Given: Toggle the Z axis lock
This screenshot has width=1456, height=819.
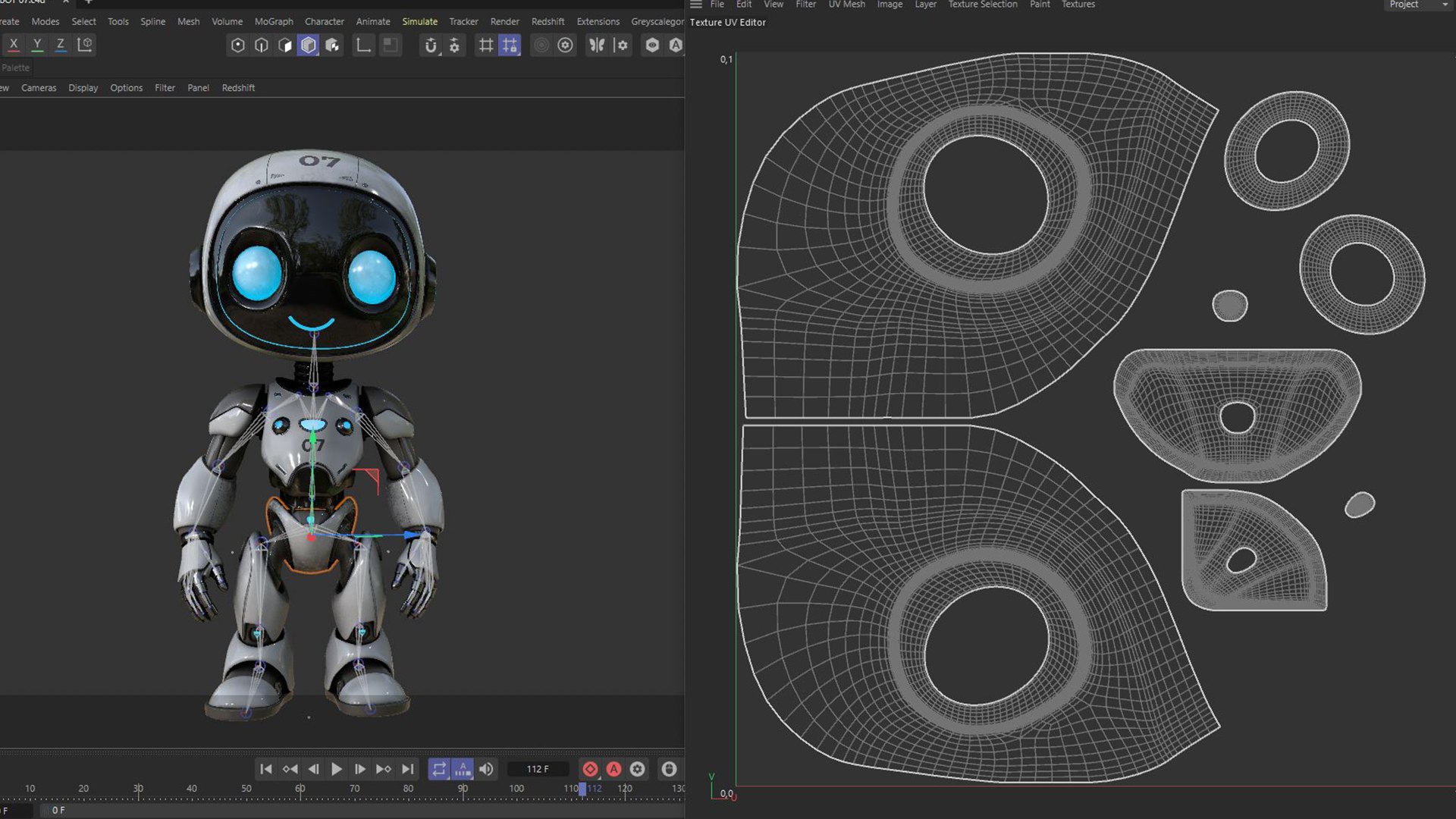Looking at the screenshot, I should [x=61, y=45].
